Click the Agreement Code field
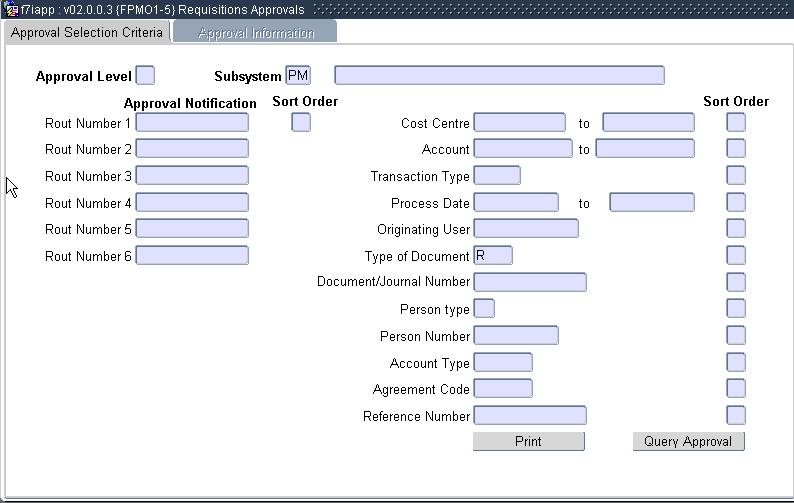 tap(503, 389)
